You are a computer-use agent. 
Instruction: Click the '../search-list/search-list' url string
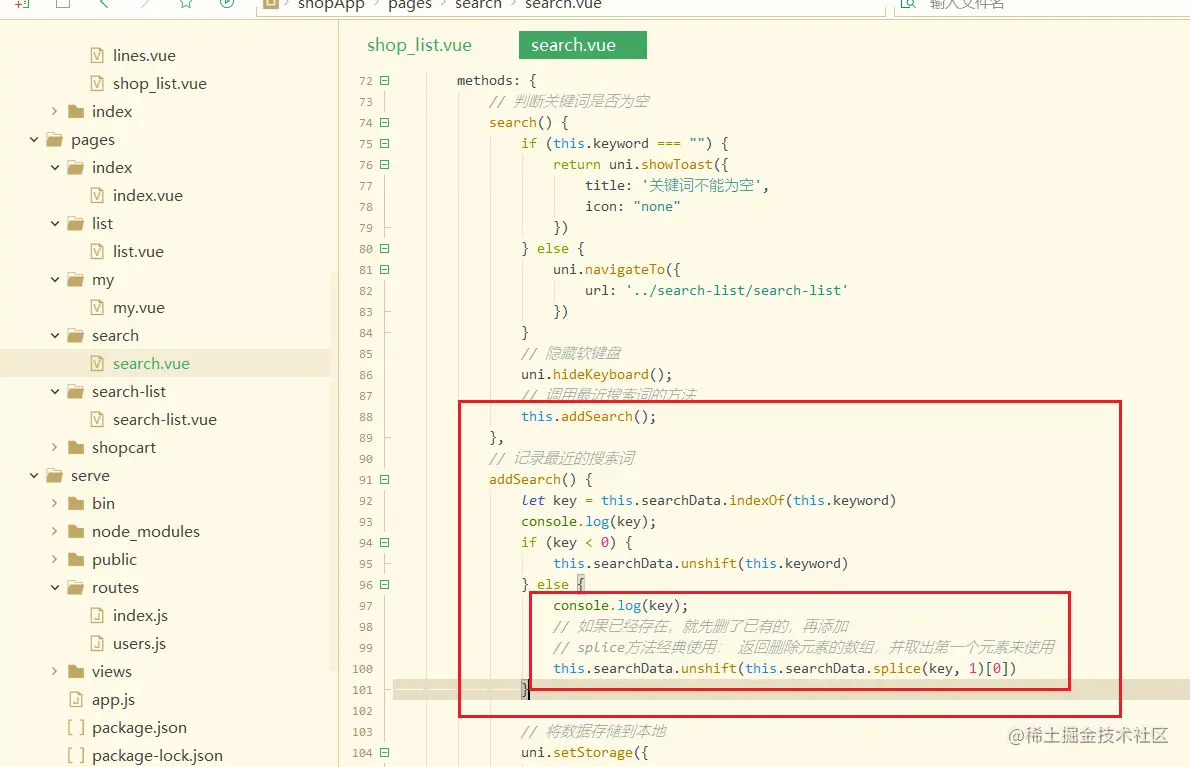pos(737,291)
